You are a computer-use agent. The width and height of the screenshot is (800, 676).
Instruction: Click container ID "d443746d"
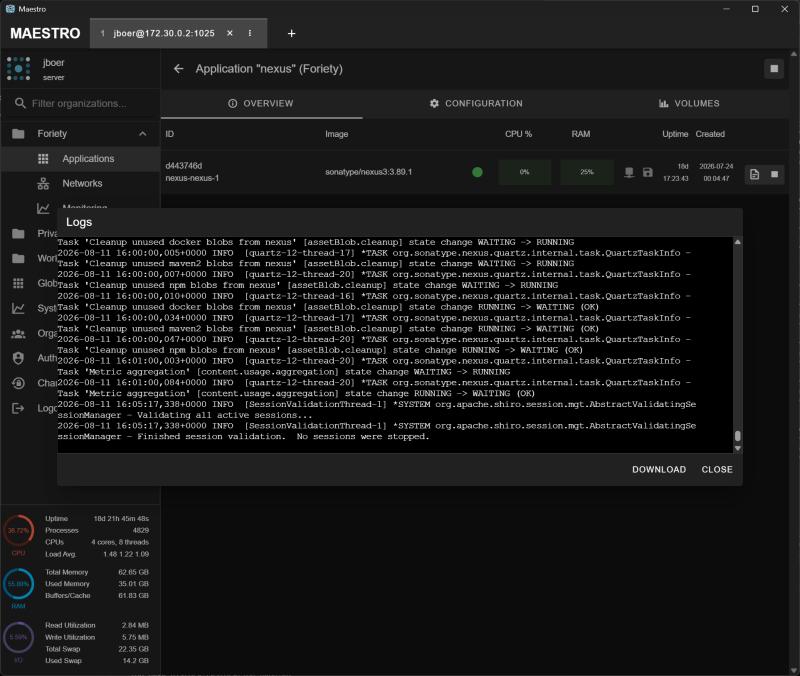pos(184,166)
